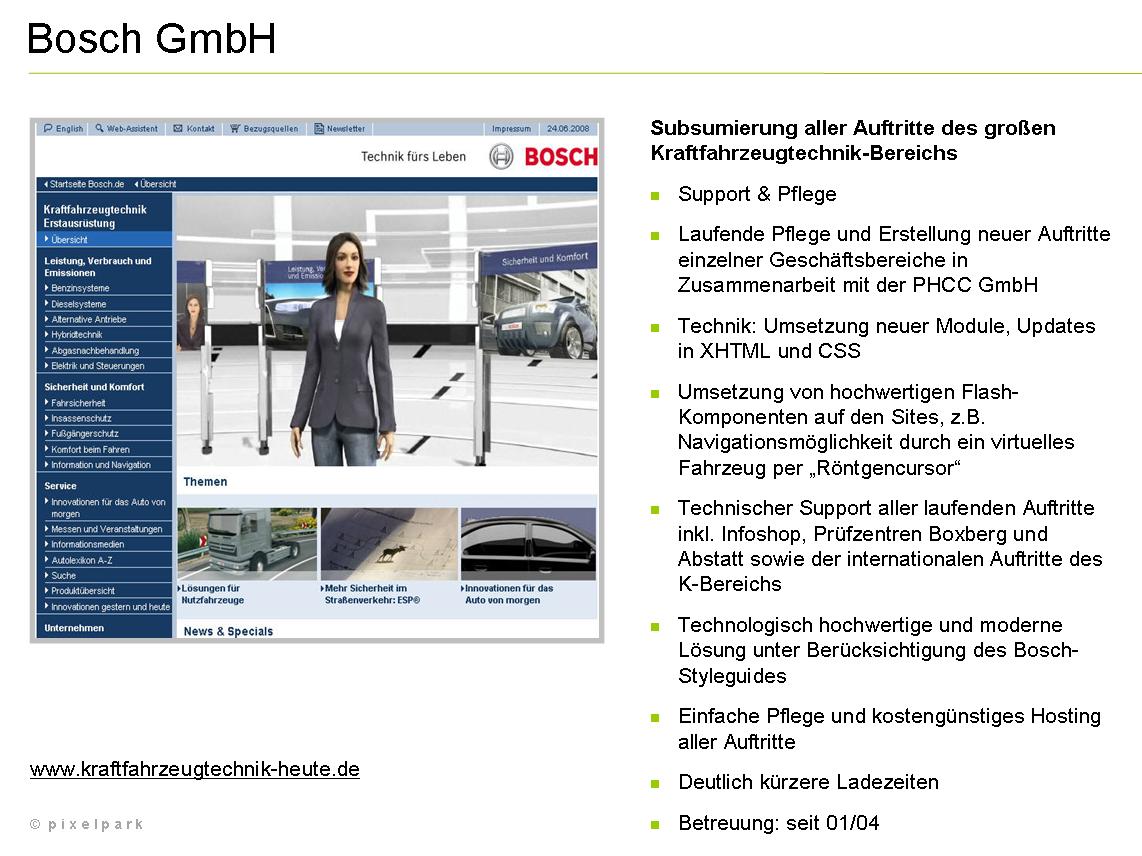Viewport: 1142px width, 856px height.
Task: Open the Suche sidebar entry
Action: point(60,576)
